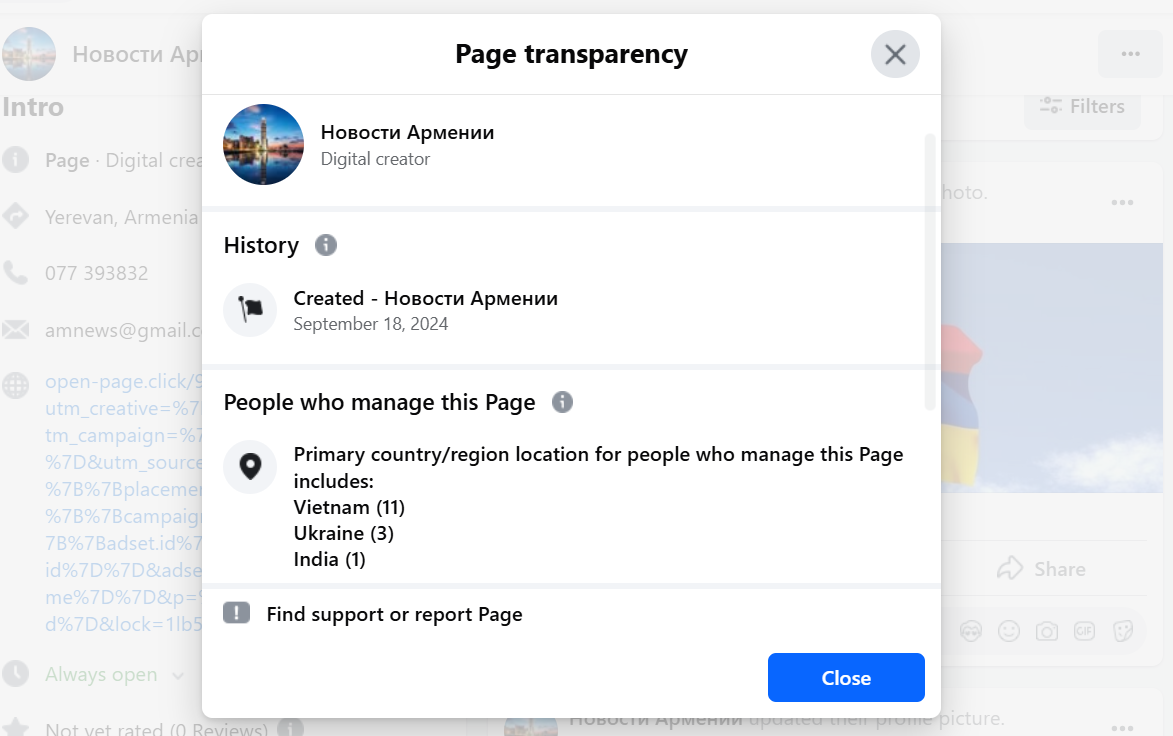Open the page's three-dot options menu
1173x736 pixels.
[1130, 54]
